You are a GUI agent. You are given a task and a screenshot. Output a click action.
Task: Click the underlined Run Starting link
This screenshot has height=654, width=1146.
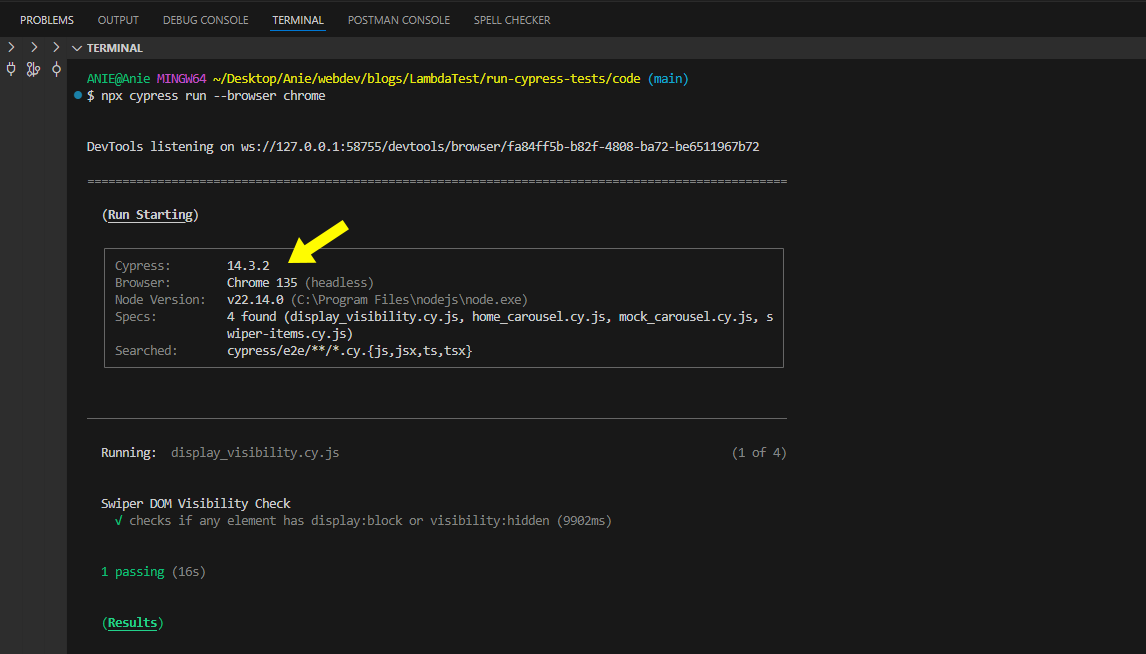point(150,214)
